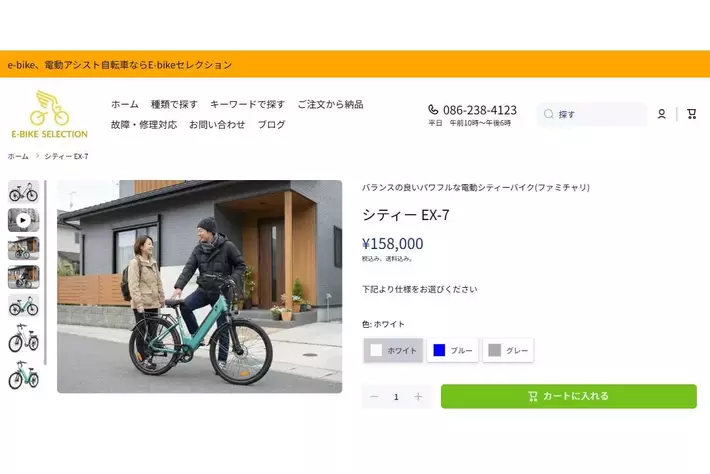710x474 pixels.
Task: Click the ホーム breadcrumb link
Action: [18, 156]
